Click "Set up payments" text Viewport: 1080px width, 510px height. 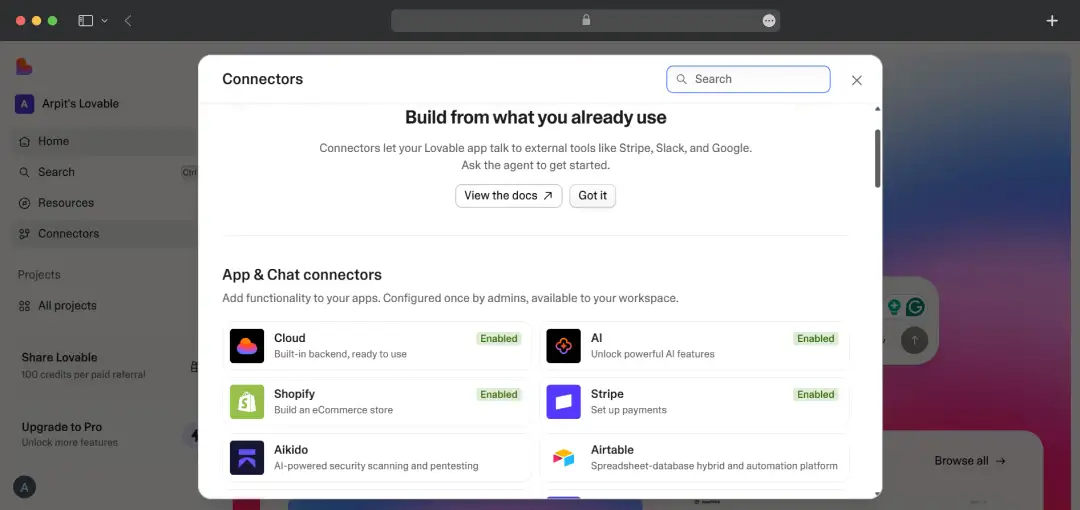pos(629,410)
